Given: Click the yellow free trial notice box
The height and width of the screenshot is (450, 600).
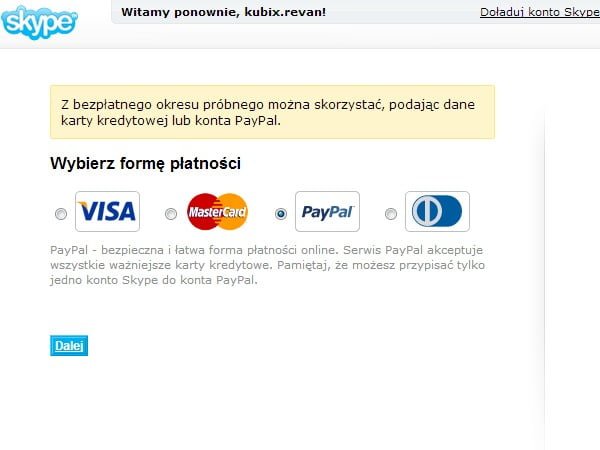Looking at the screenshot, I should click(272, 112).
